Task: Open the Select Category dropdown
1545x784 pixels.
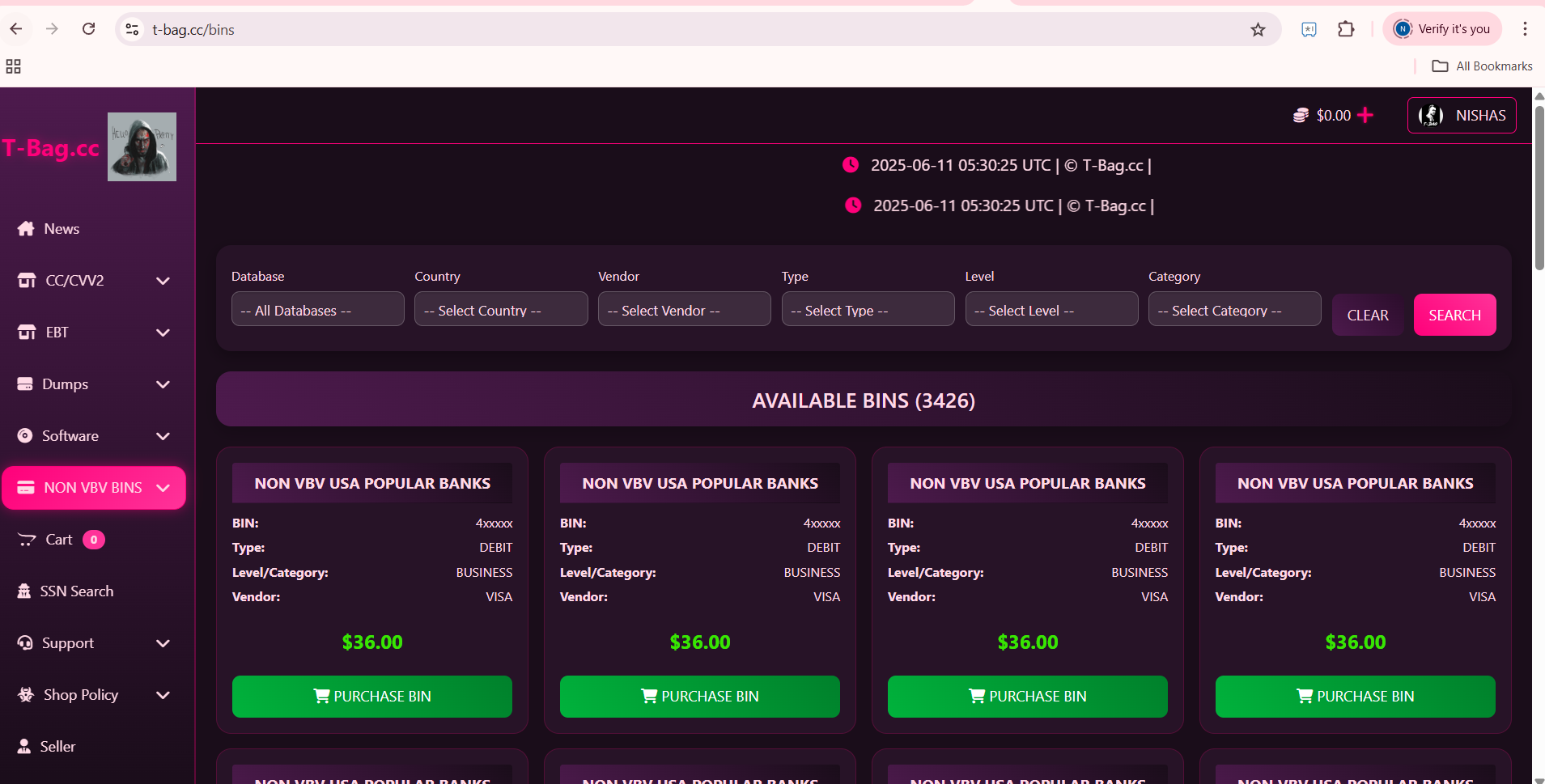Action: 1235,309
